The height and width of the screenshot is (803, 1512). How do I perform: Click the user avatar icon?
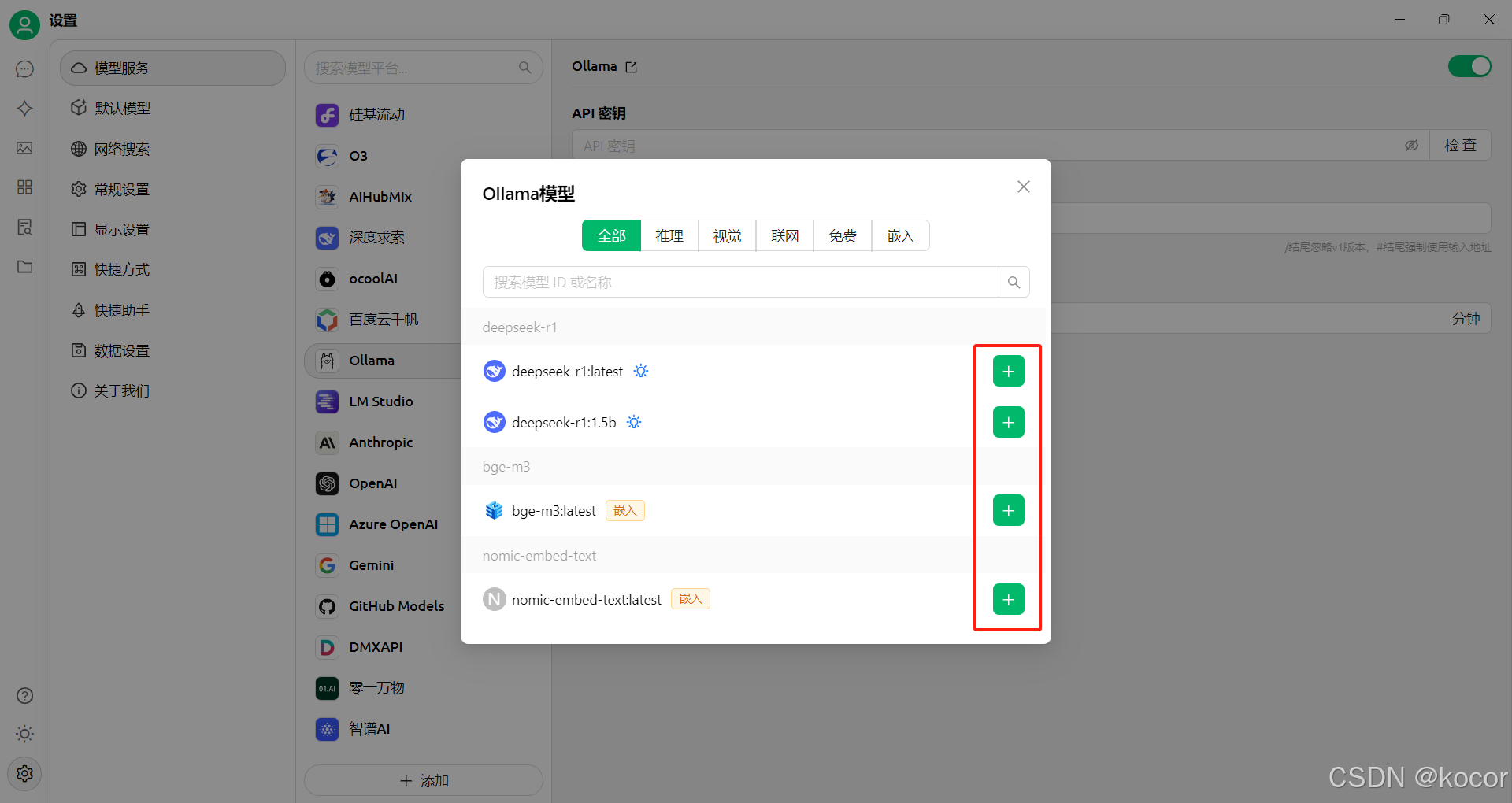coord(24,25)
